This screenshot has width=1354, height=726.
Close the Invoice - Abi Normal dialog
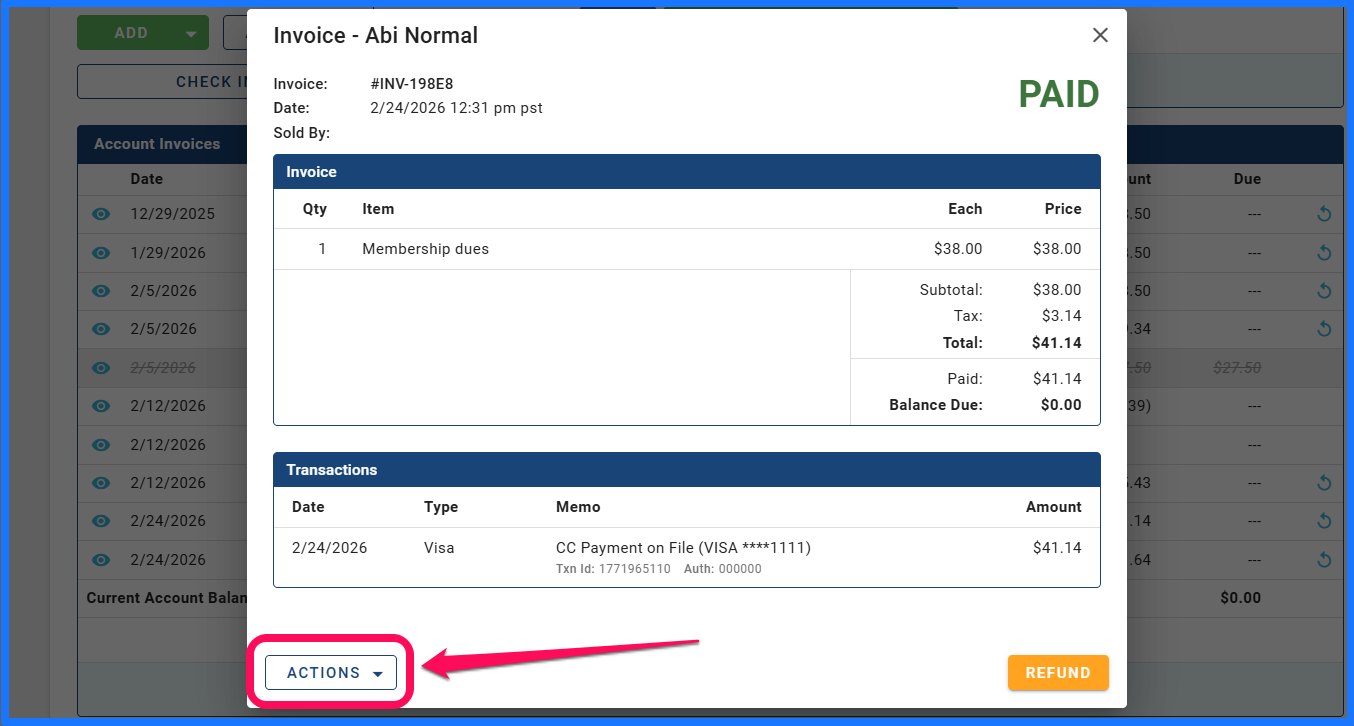point(1100,35)
